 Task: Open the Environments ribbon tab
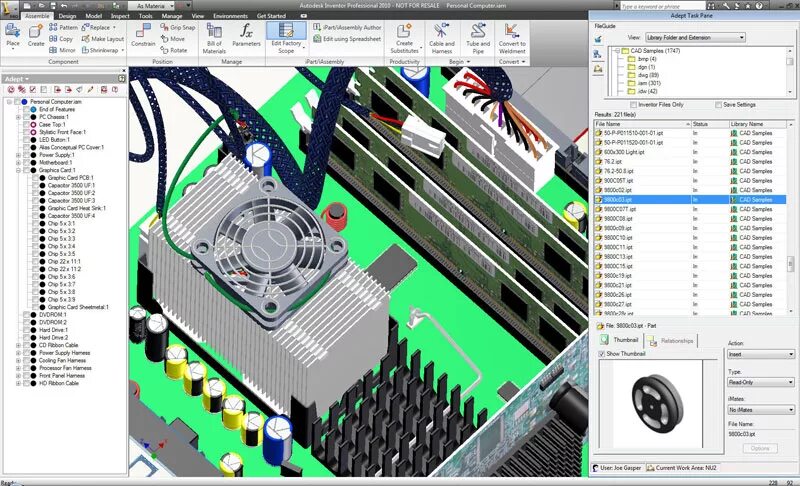pyautogui.click(x=231, y=16)
